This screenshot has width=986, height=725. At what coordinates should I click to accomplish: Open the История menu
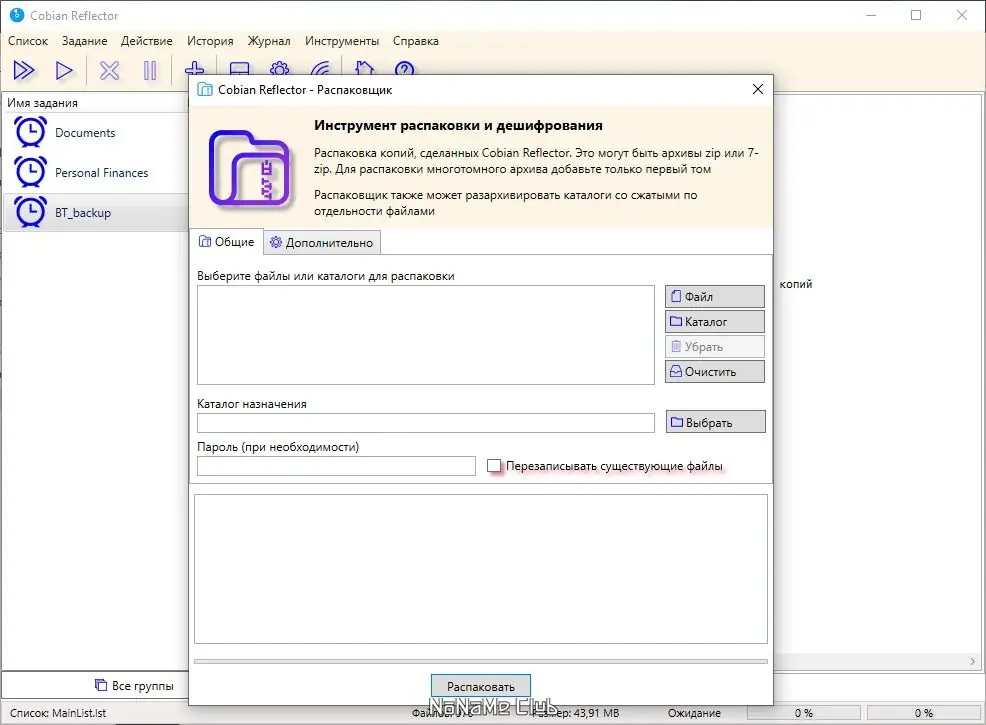[x=210, y=41]
